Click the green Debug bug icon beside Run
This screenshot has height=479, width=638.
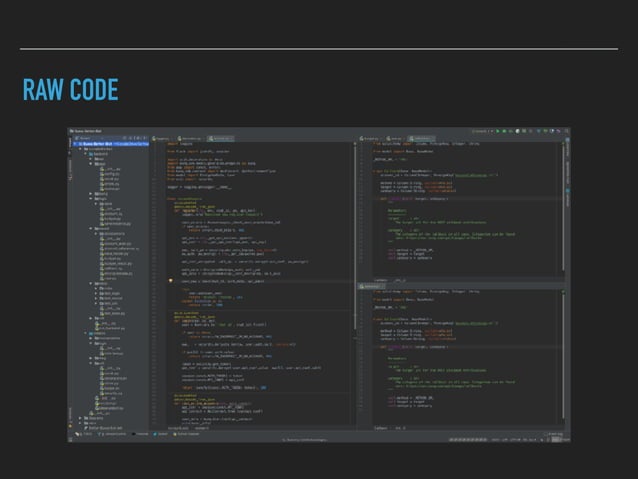pyautogui.click(x=504, y=131)
